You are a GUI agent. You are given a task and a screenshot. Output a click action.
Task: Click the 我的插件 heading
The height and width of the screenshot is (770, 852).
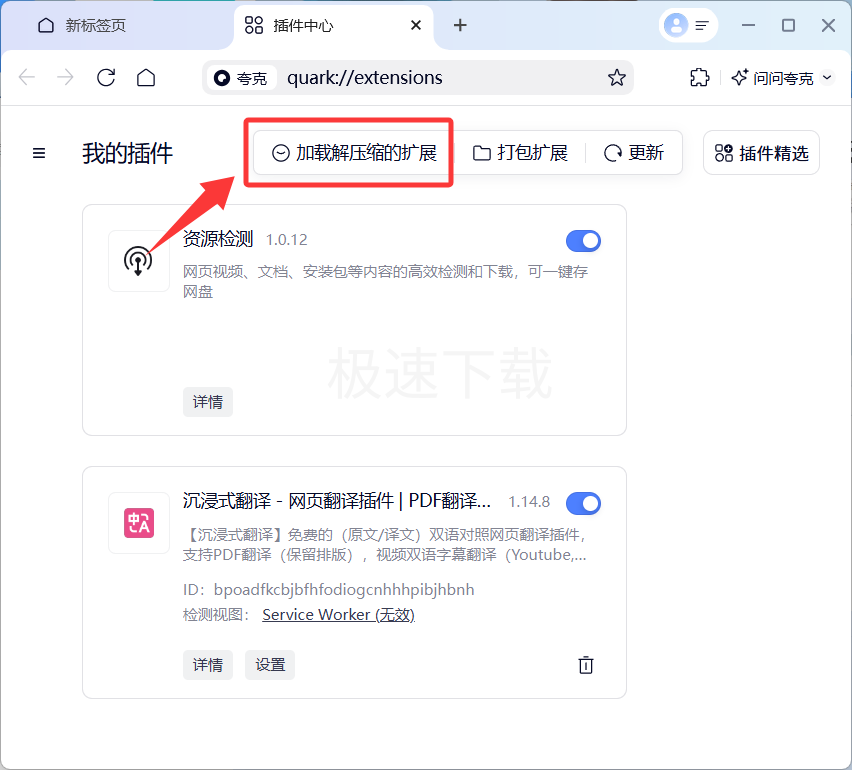coord(128,153)
